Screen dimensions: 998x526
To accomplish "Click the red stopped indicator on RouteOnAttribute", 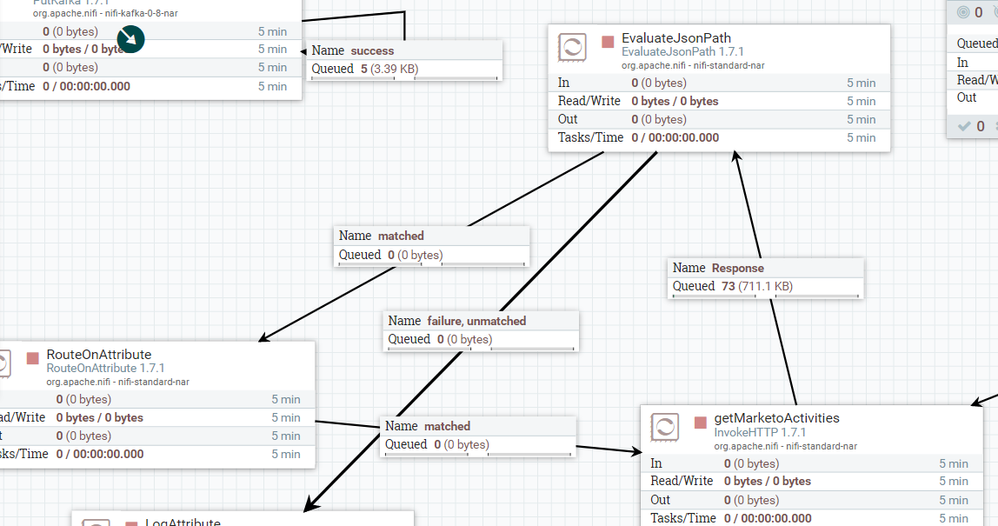I will point(32,359).
